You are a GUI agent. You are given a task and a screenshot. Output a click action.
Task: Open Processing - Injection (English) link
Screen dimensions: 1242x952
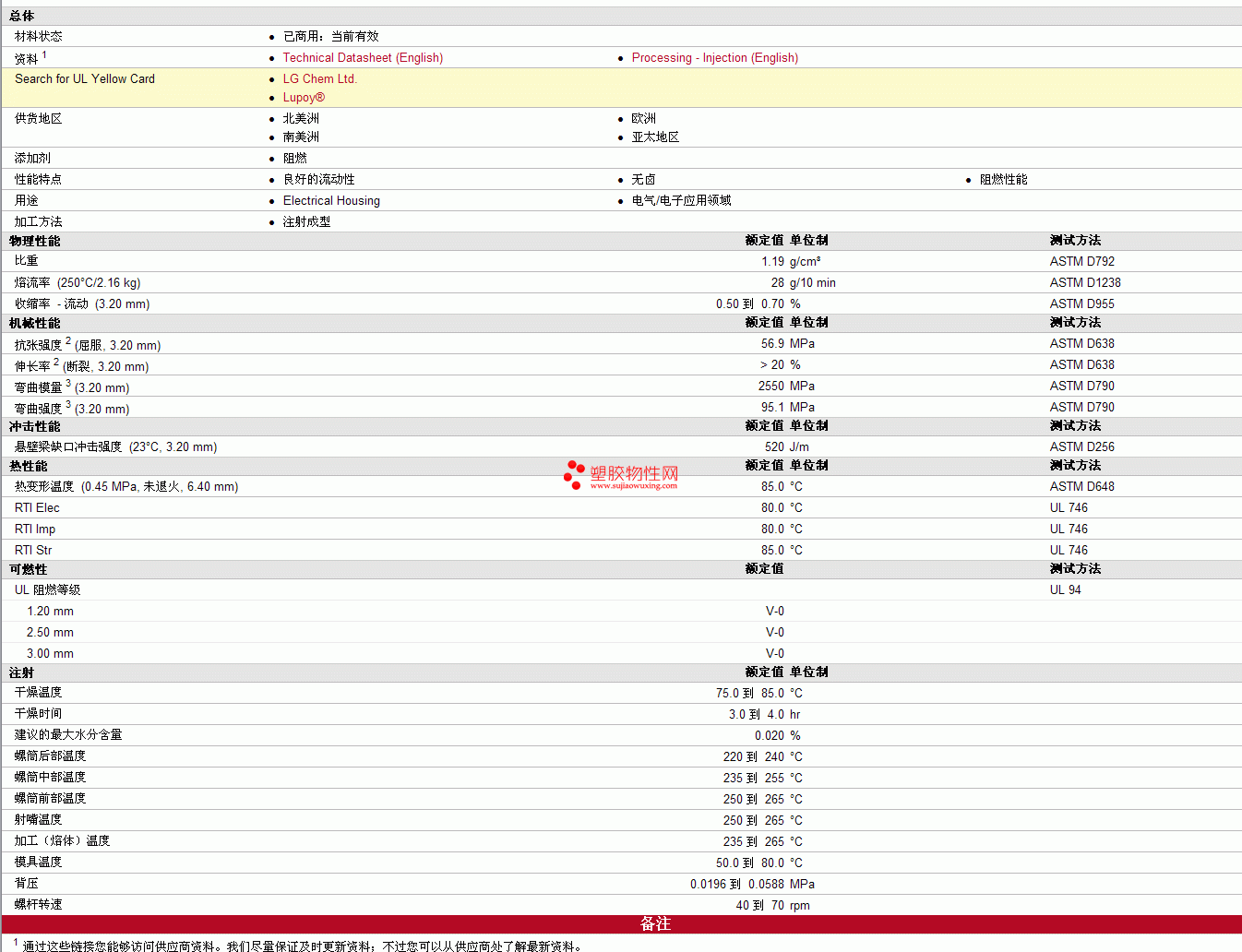pos(714,57)
